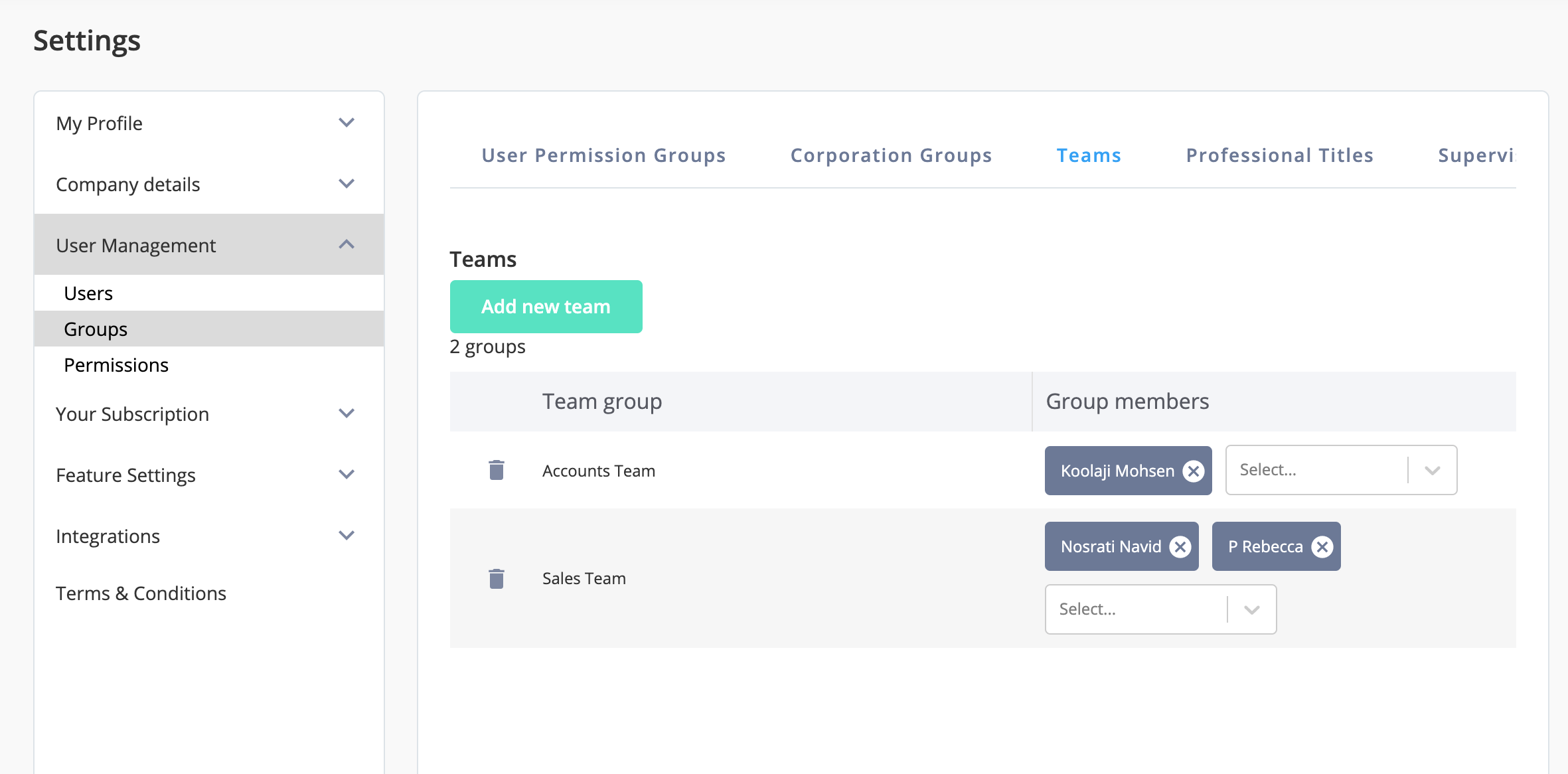The width and height of the screenshot is (1568, 774).
Task: Open Sales Team member Select dropdown
Action: [x=1160, y=609]
